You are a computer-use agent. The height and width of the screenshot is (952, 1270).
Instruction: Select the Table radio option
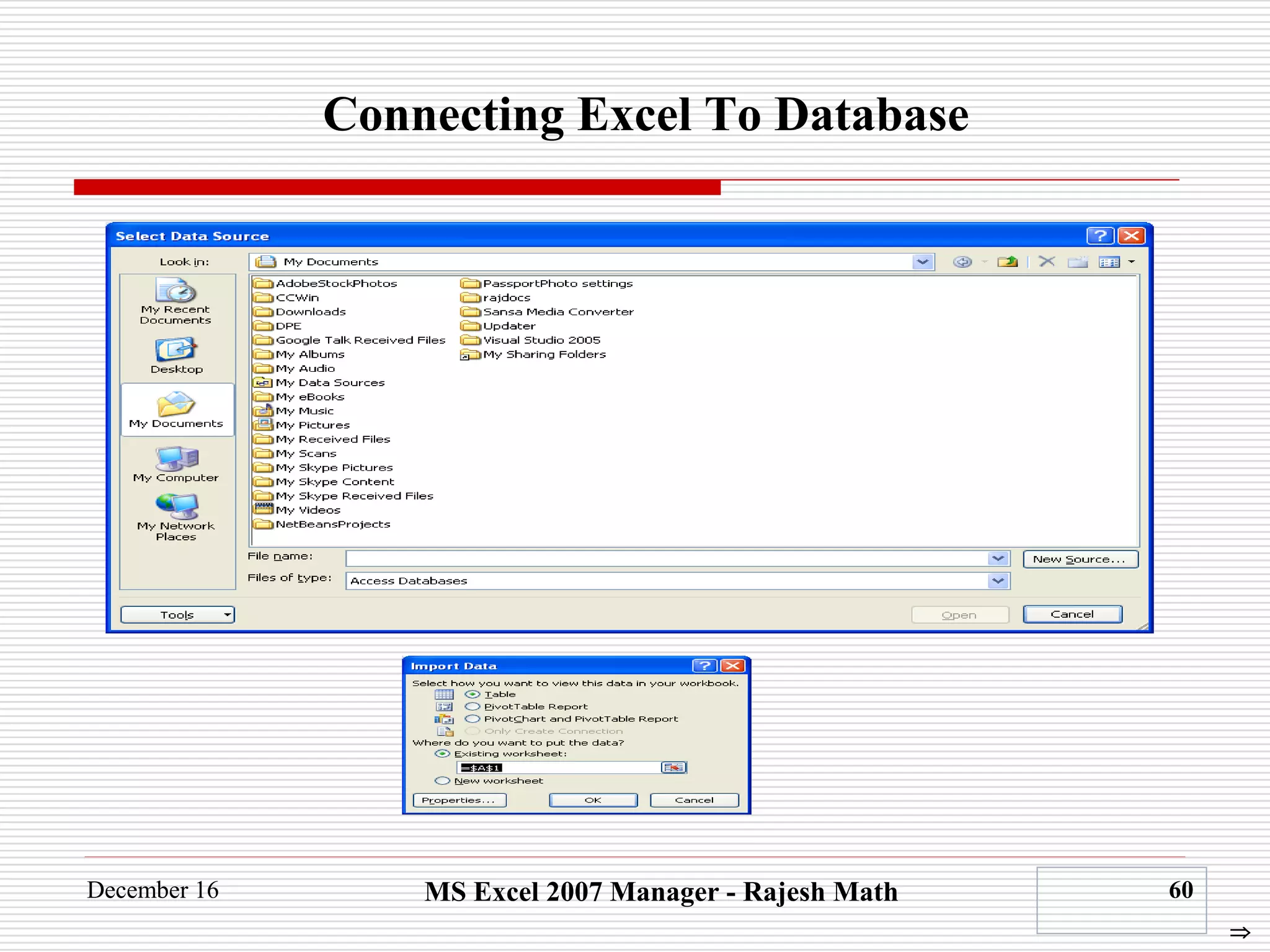click(473, 695)
